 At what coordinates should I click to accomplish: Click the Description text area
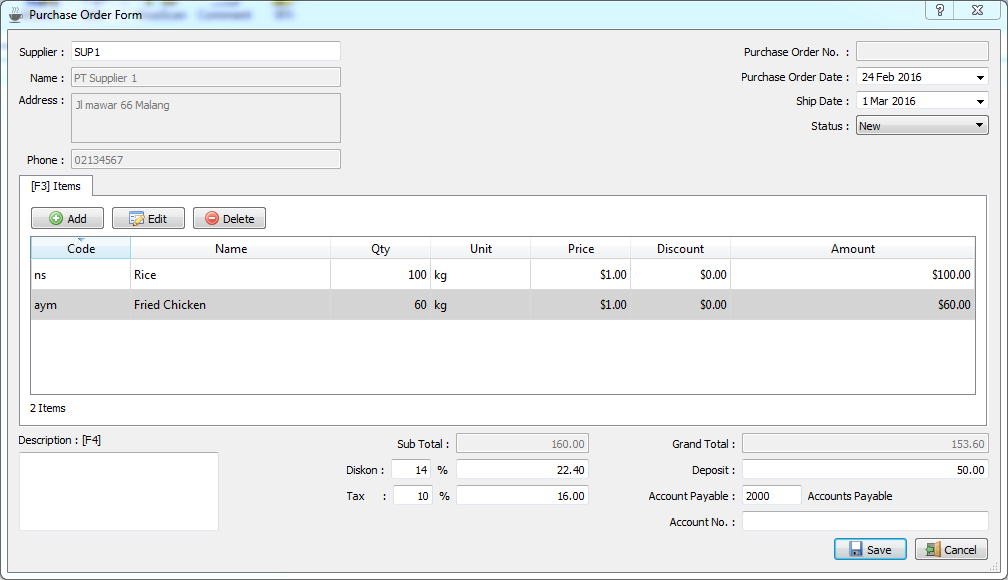118,490
